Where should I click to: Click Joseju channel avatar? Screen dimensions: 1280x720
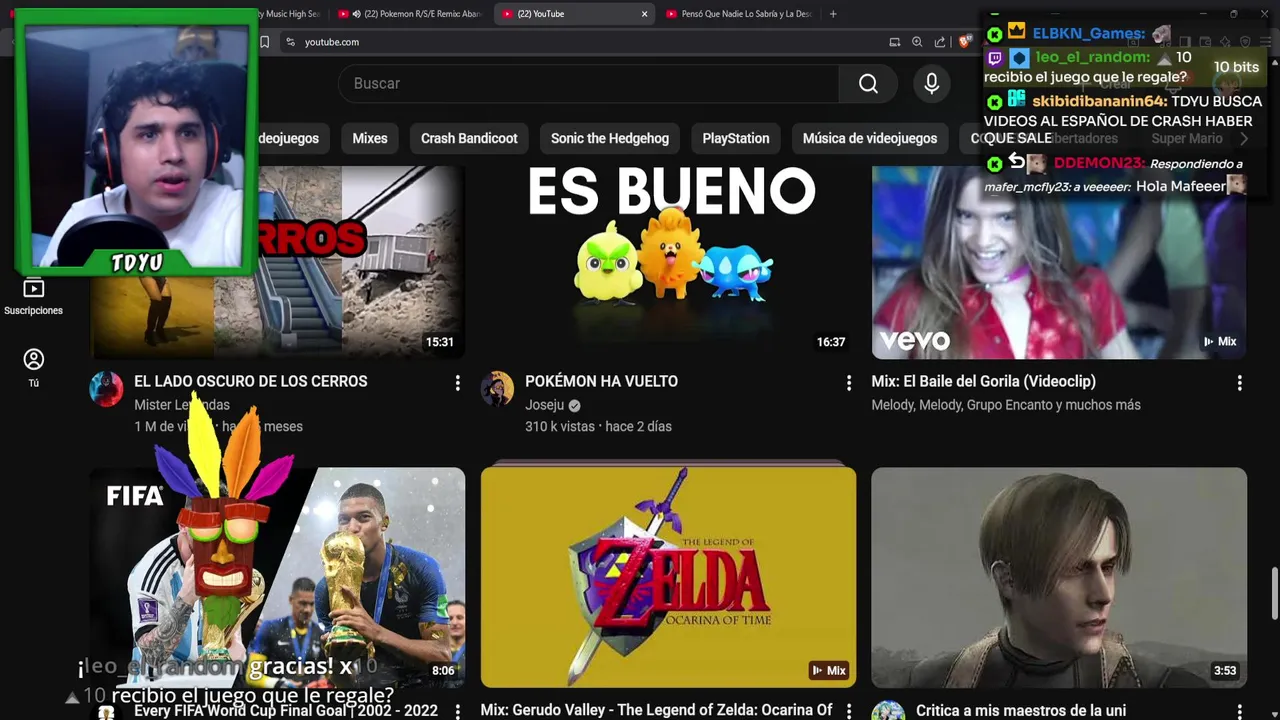click(497, 389)
